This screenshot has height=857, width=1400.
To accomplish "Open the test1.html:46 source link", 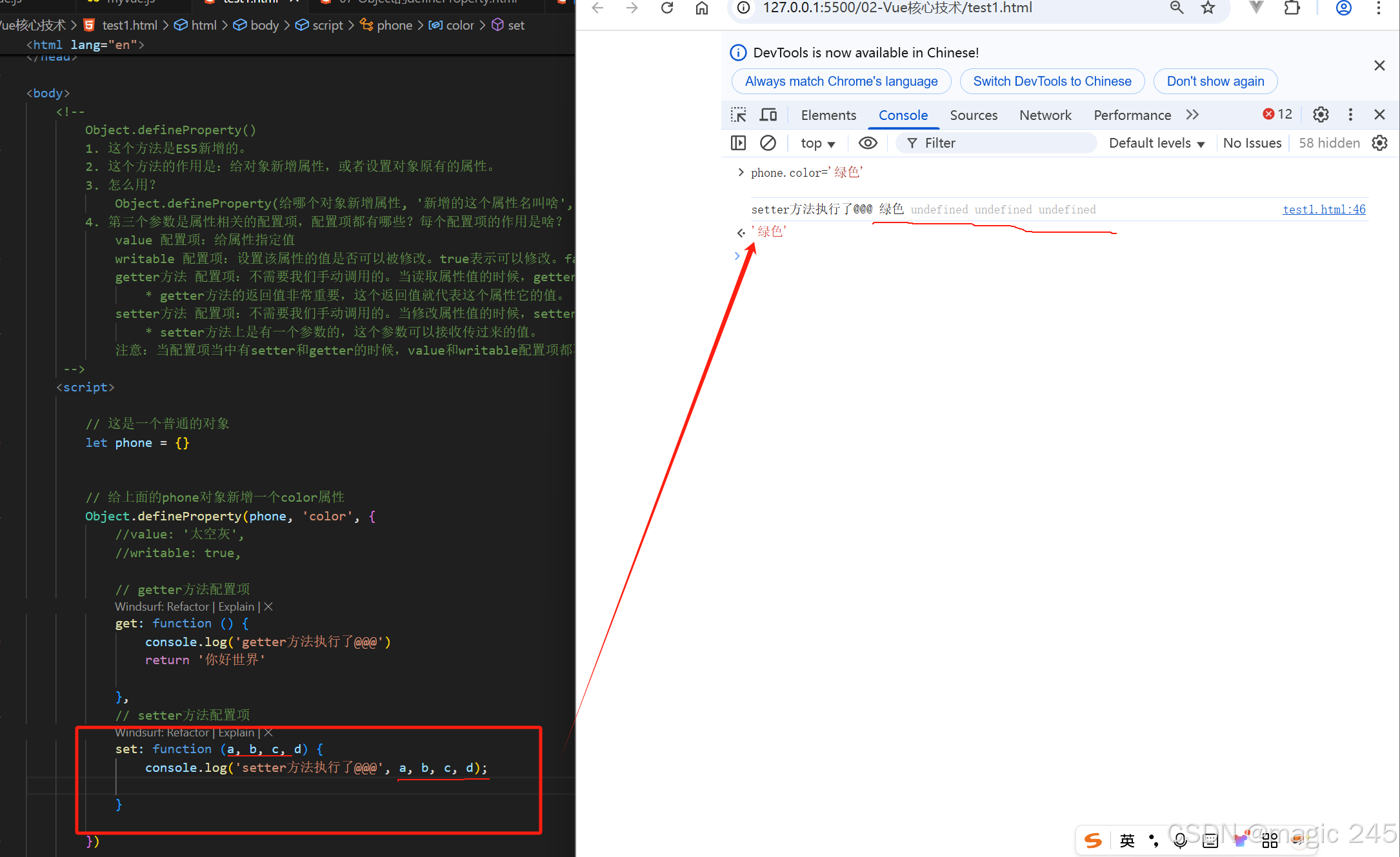I will pyautogui.click(x=1324, y=209).
